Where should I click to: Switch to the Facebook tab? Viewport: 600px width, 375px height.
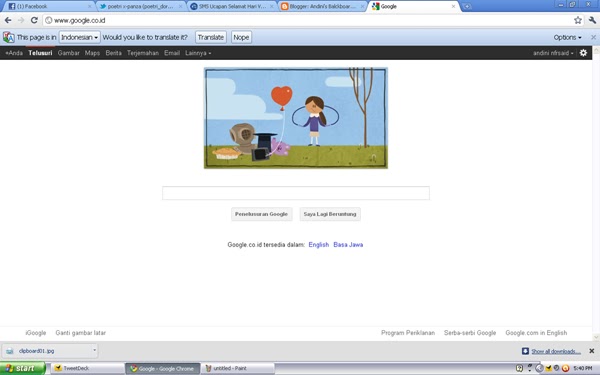click(48, 7)
